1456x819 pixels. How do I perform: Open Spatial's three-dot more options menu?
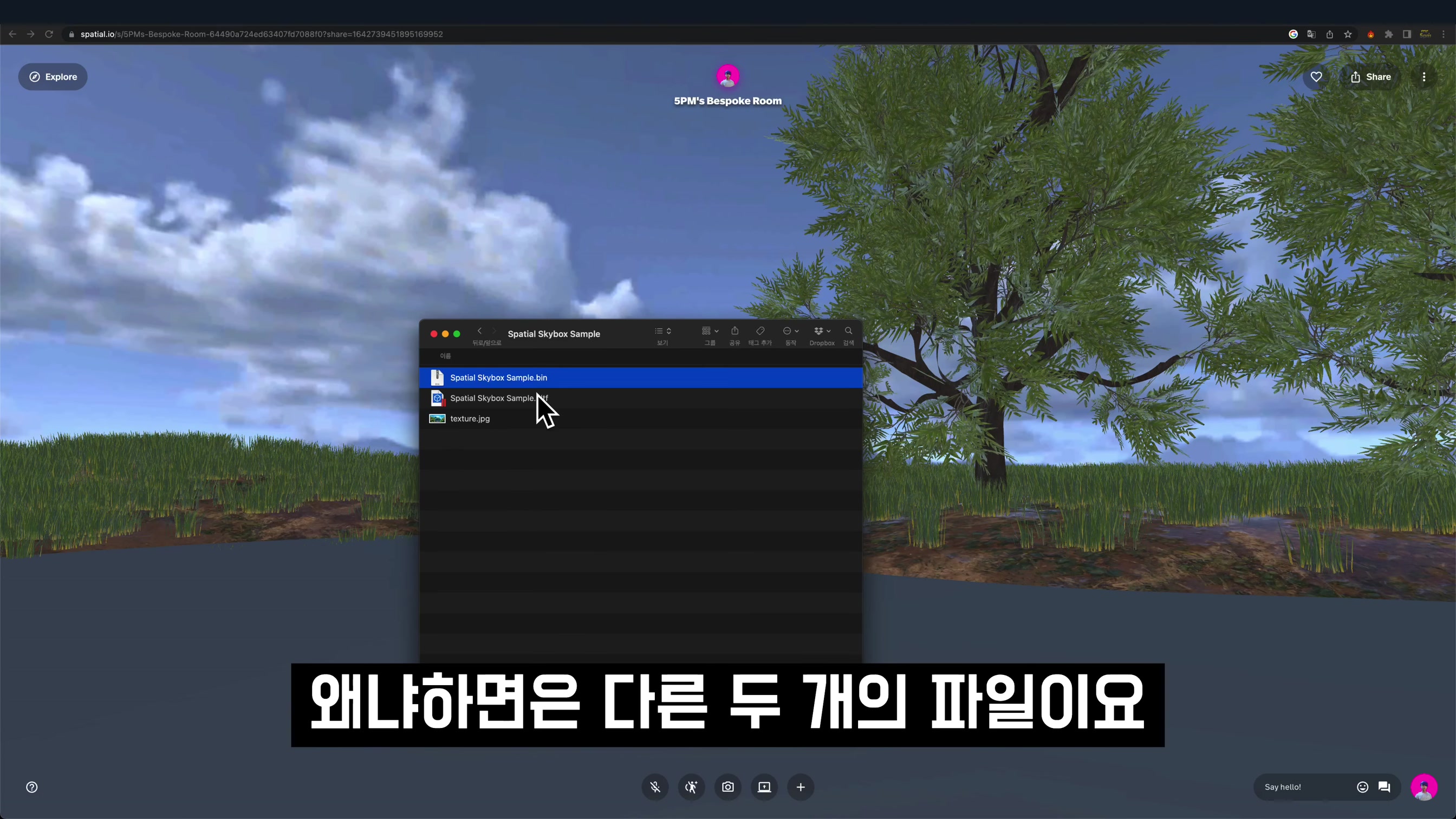(1424, 77)
